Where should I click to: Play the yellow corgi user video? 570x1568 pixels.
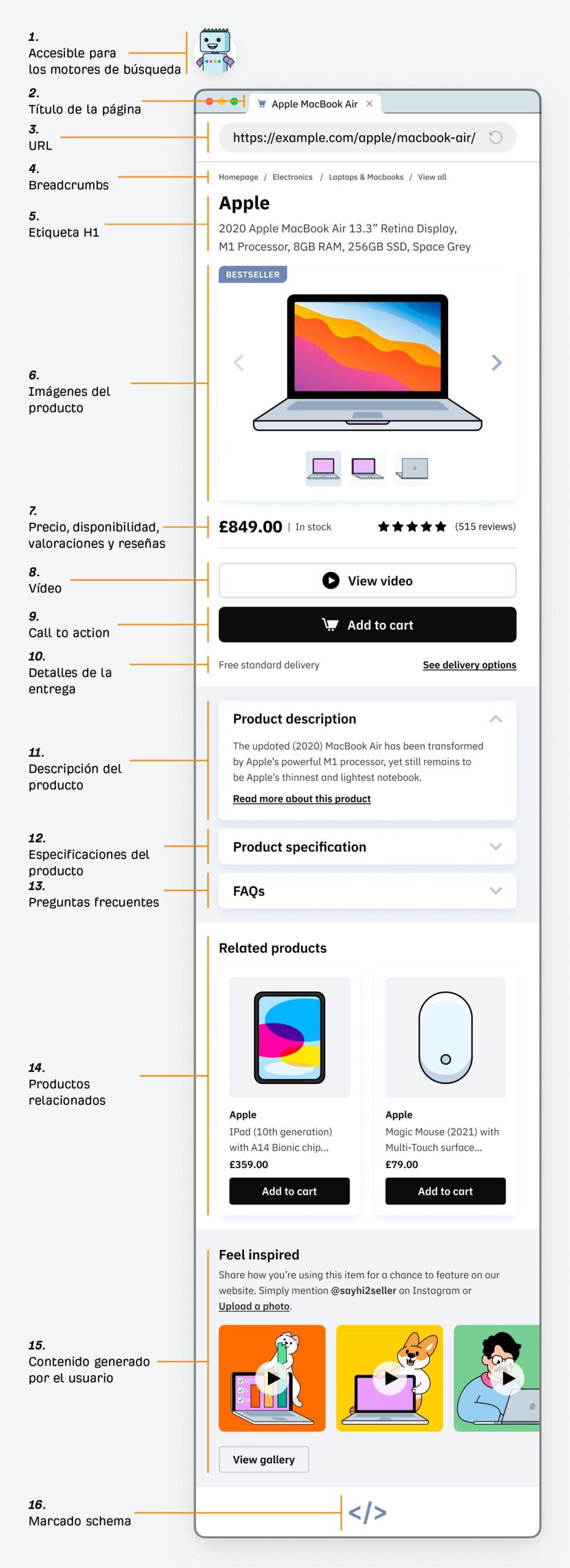[x=390, y=1378]
